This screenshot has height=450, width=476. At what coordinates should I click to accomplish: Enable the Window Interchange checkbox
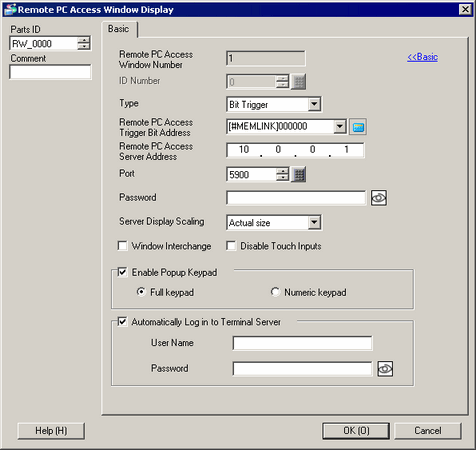(122, 246)
